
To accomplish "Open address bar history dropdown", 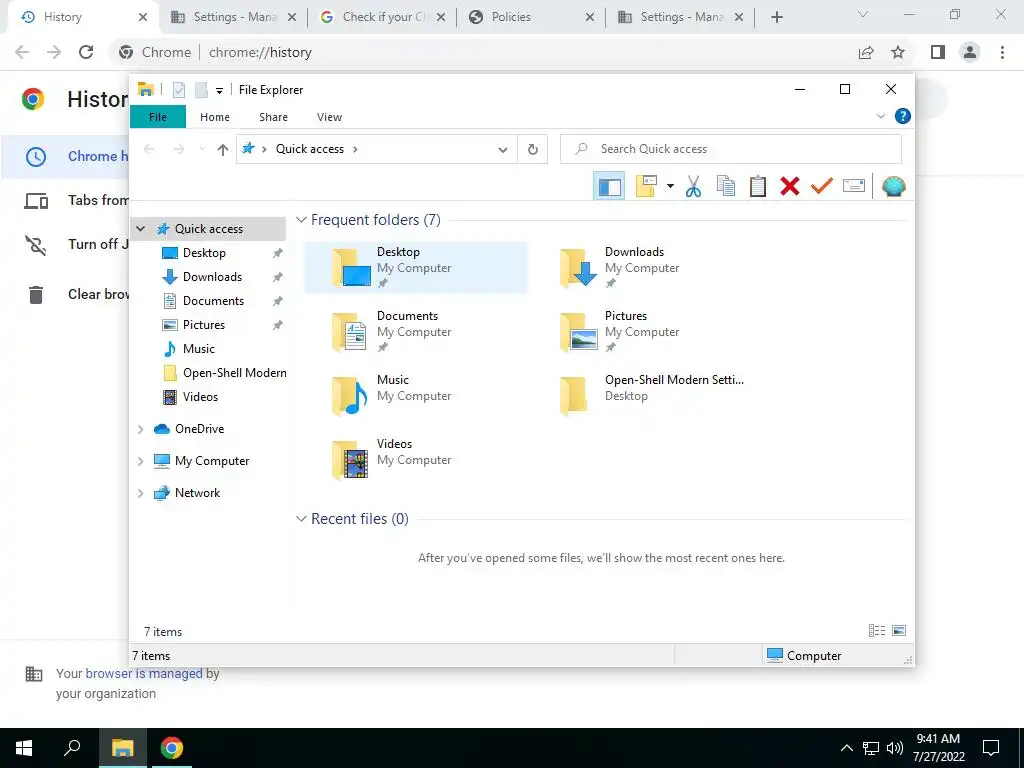I will (503, 150).
